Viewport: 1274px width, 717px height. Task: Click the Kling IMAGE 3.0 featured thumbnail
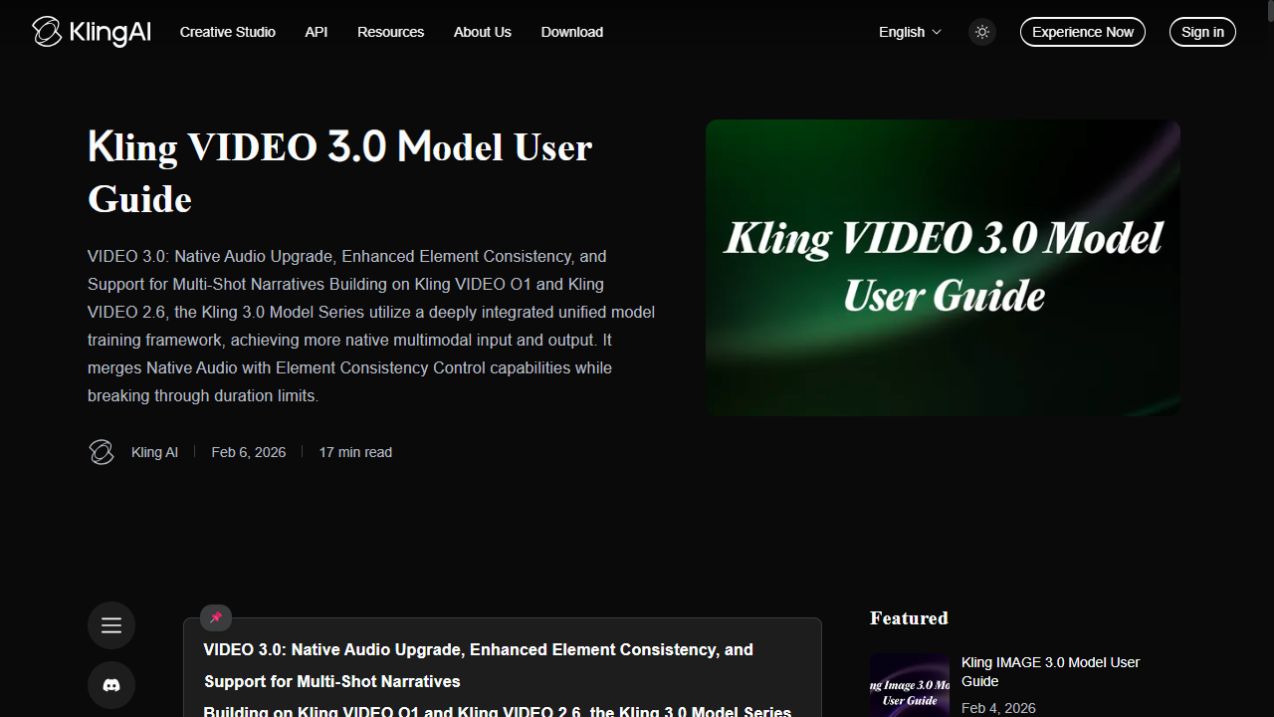click(x=909, y=686)
